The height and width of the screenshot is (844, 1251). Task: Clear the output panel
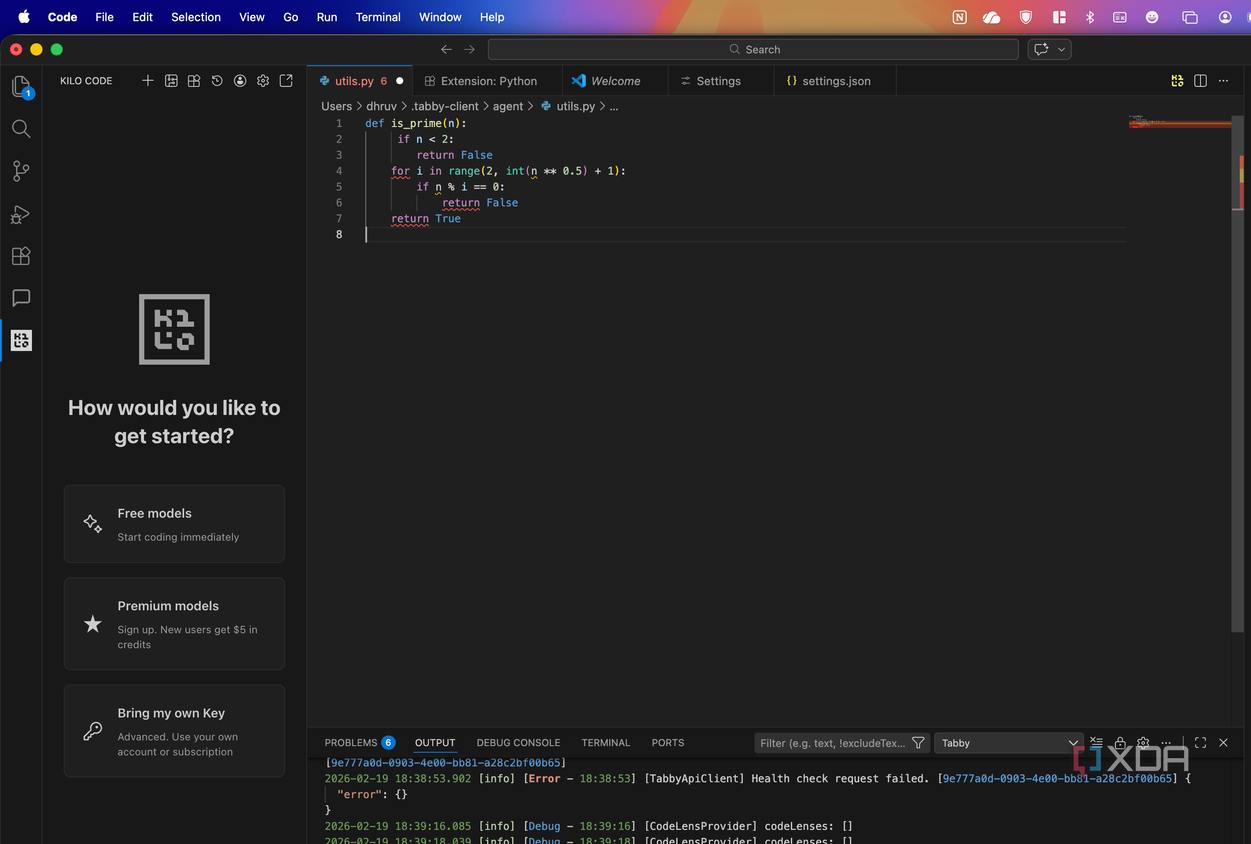pyautogui.click(x=1096, y=743)
